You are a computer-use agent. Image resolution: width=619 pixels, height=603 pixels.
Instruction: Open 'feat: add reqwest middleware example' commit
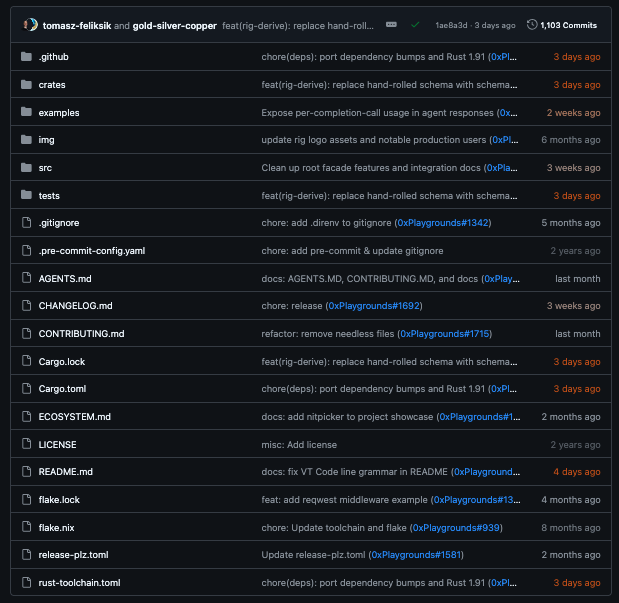[x=345, y=500]
